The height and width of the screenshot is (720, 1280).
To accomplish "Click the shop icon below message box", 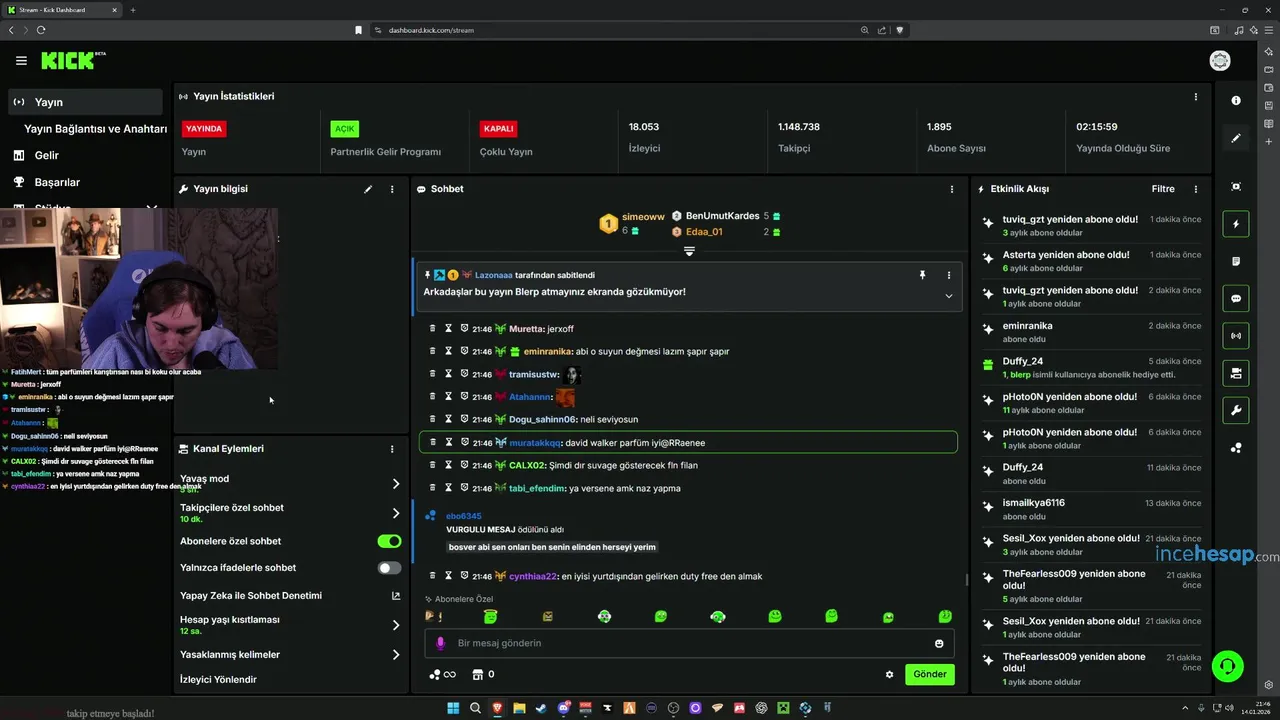I will coord(477,674).
